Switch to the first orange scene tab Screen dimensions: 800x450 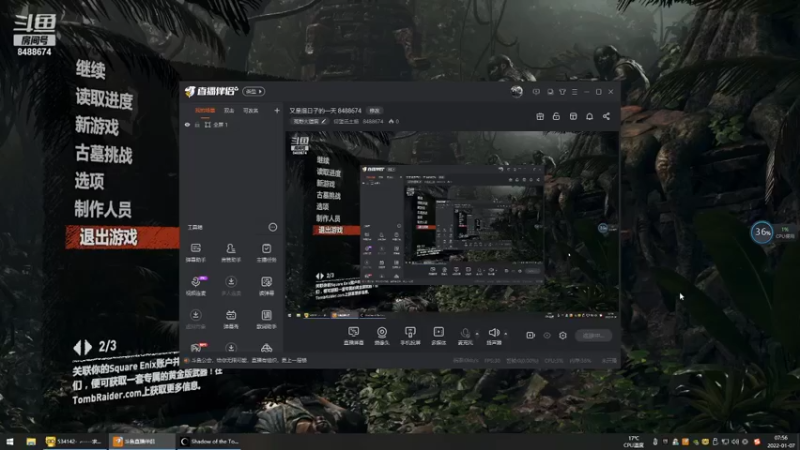click(x=205, y=111)
